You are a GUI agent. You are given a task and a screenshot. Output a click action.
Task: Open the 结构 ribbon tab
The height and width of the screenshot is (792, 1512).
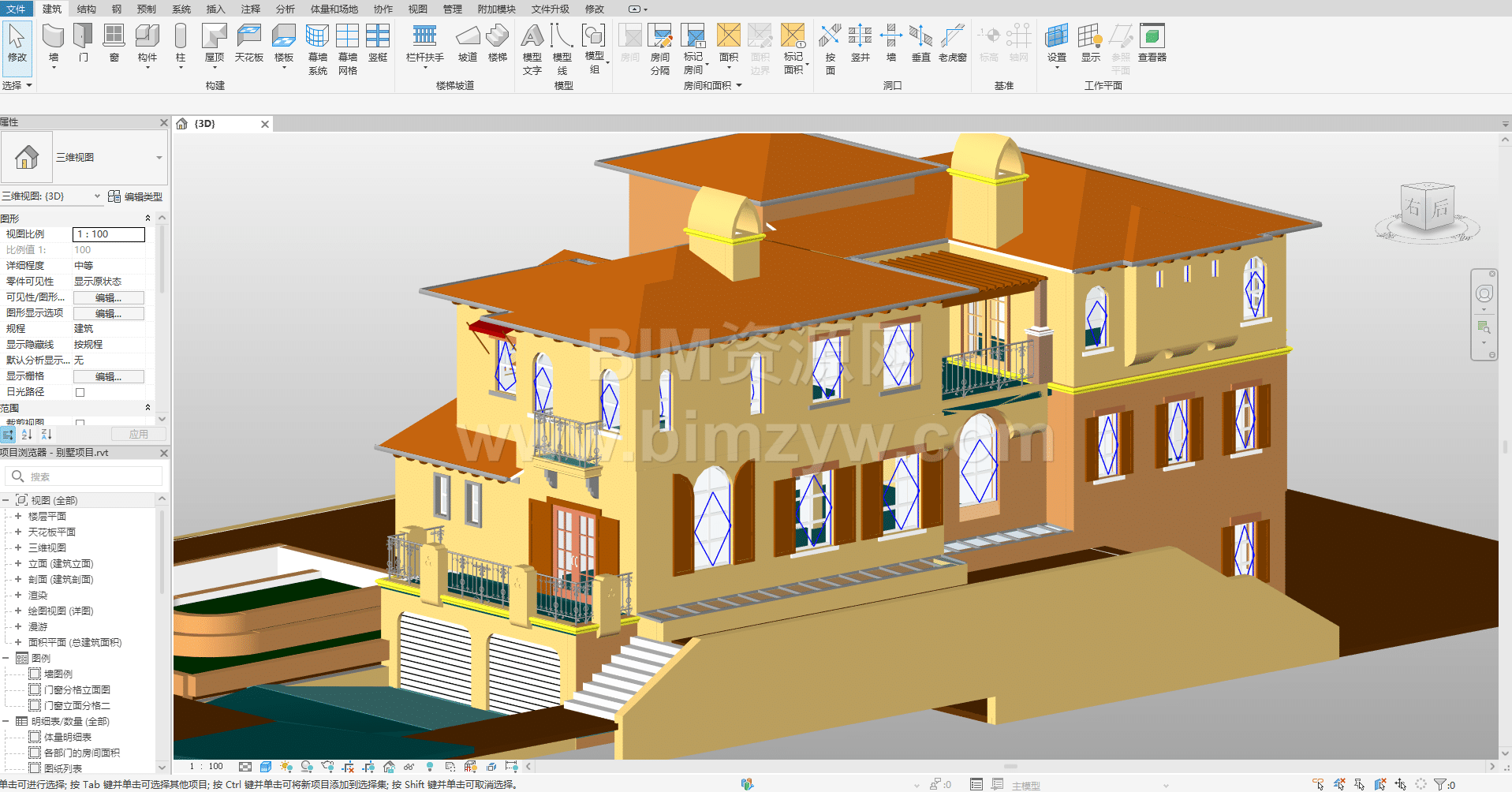click(87, 9)
